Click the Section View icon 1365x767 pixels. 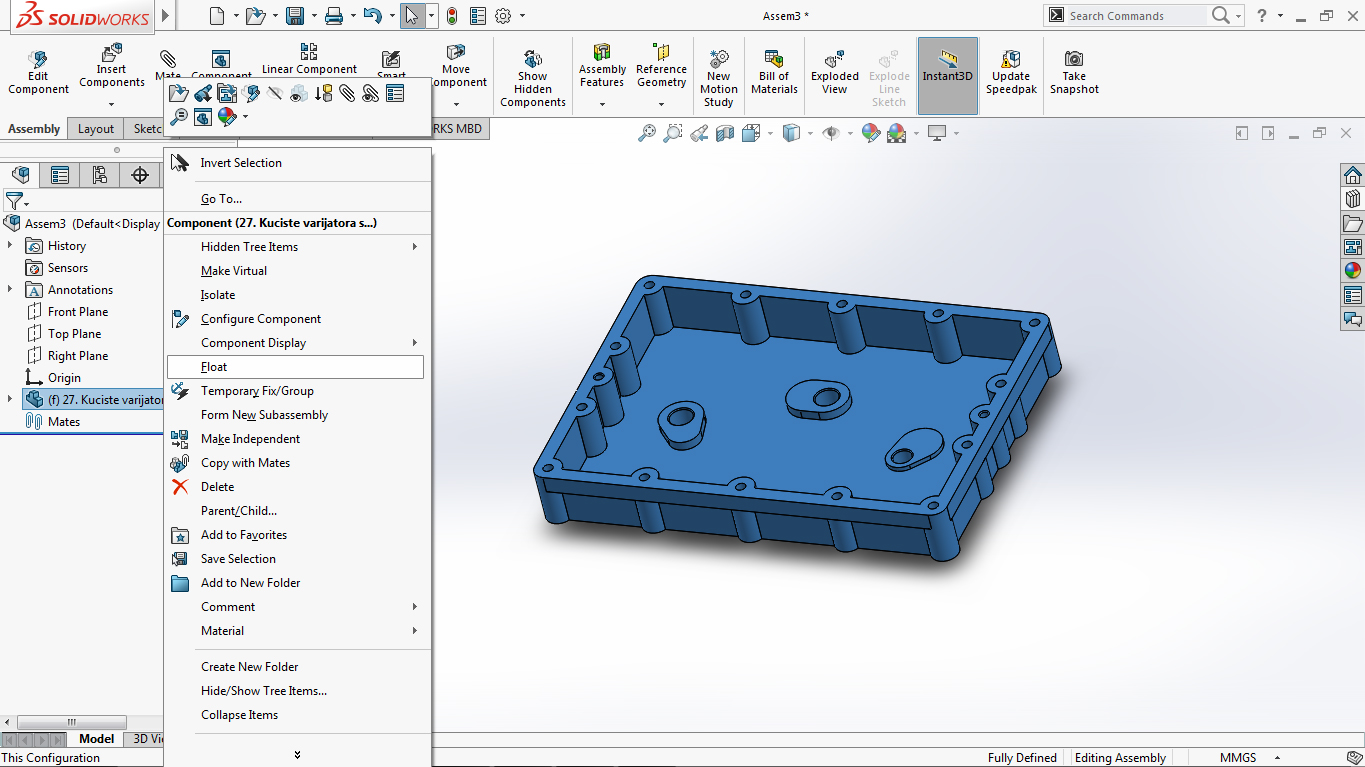point(725,132)
